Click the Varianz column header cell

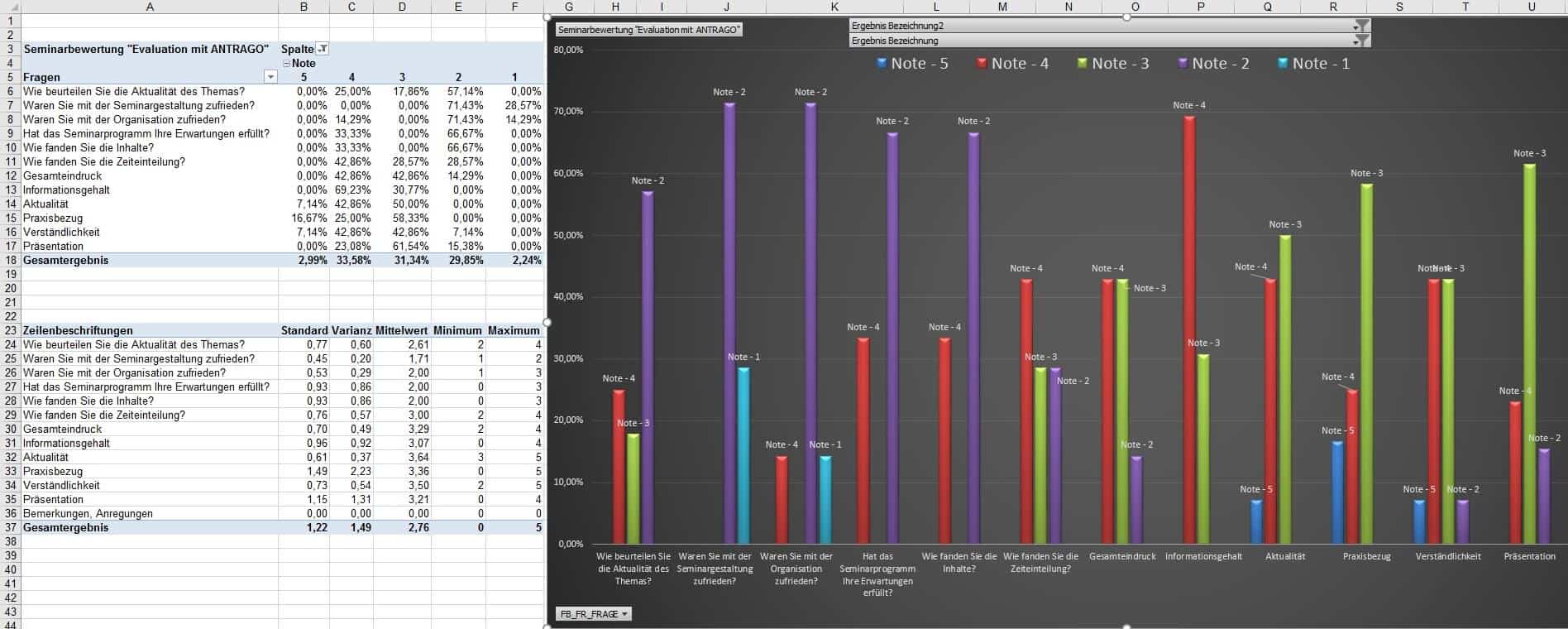[x=351, y=330]
